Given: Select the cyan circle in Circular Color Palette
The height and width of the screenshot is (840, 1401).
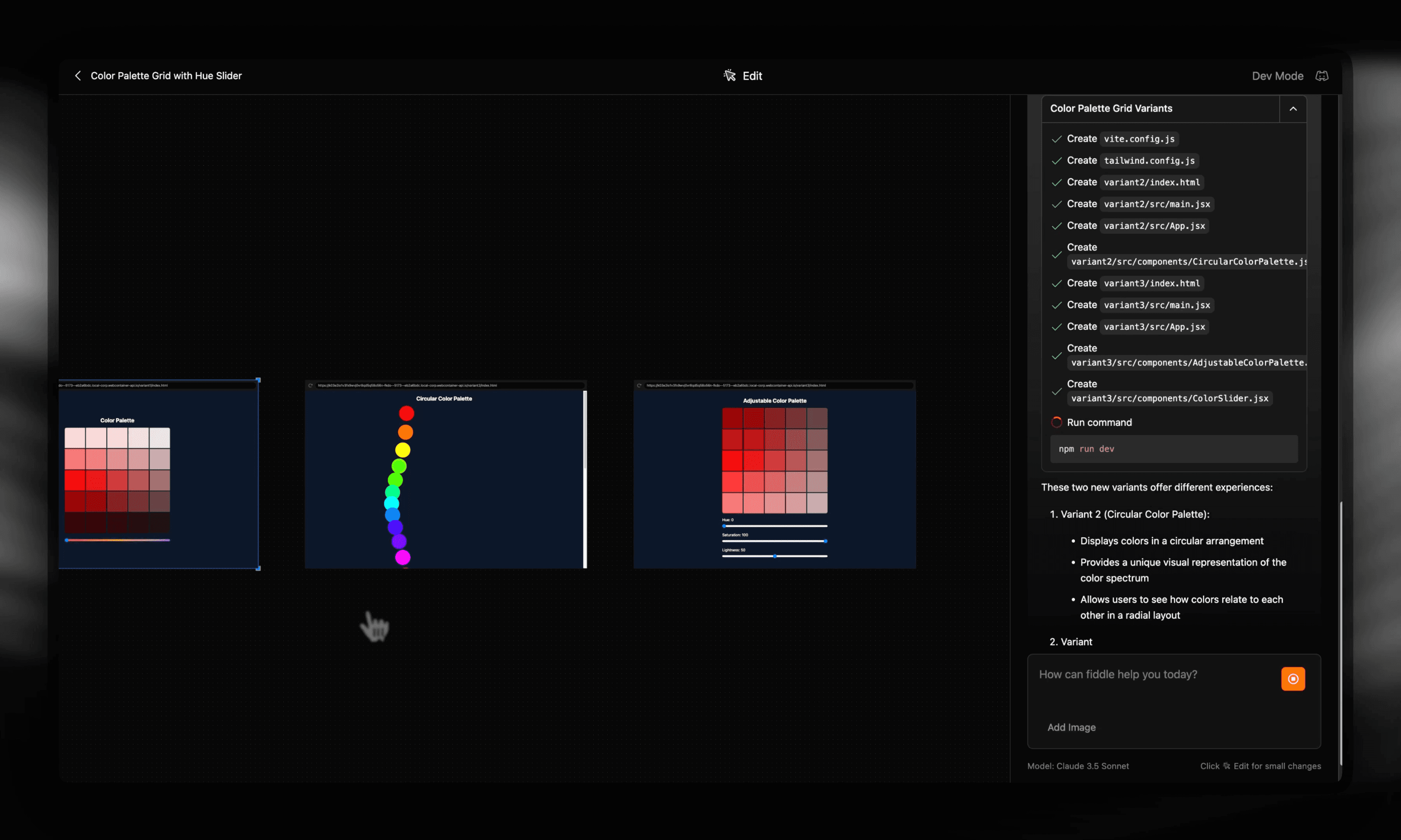Looking at the screenshot, I should pos(391,503).
